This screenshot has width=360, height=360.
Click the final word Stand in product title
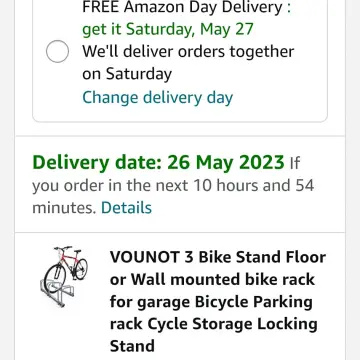[x=132, y=346]
